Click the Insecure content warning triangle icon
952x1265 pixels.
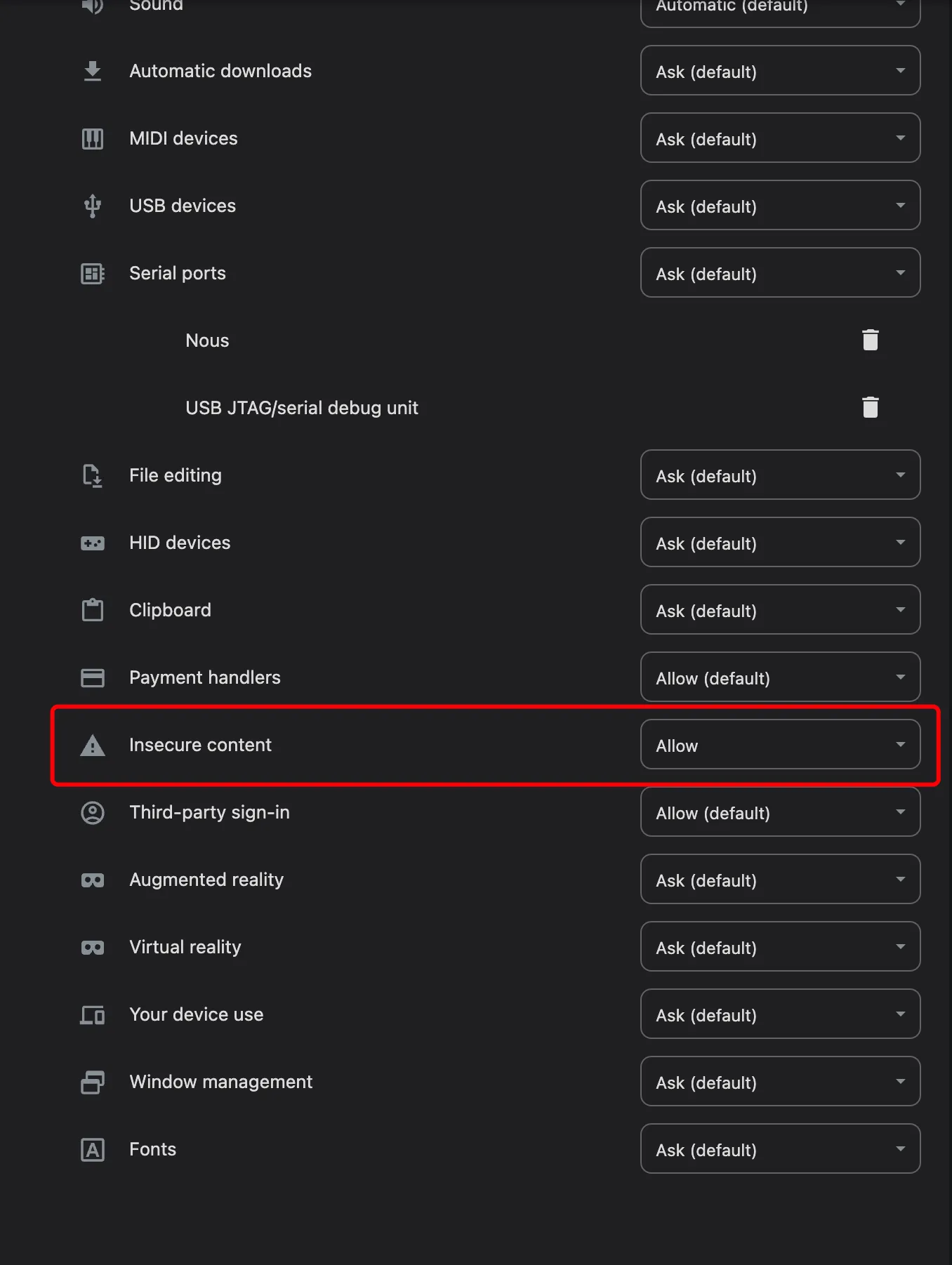[x=93, y=745]
